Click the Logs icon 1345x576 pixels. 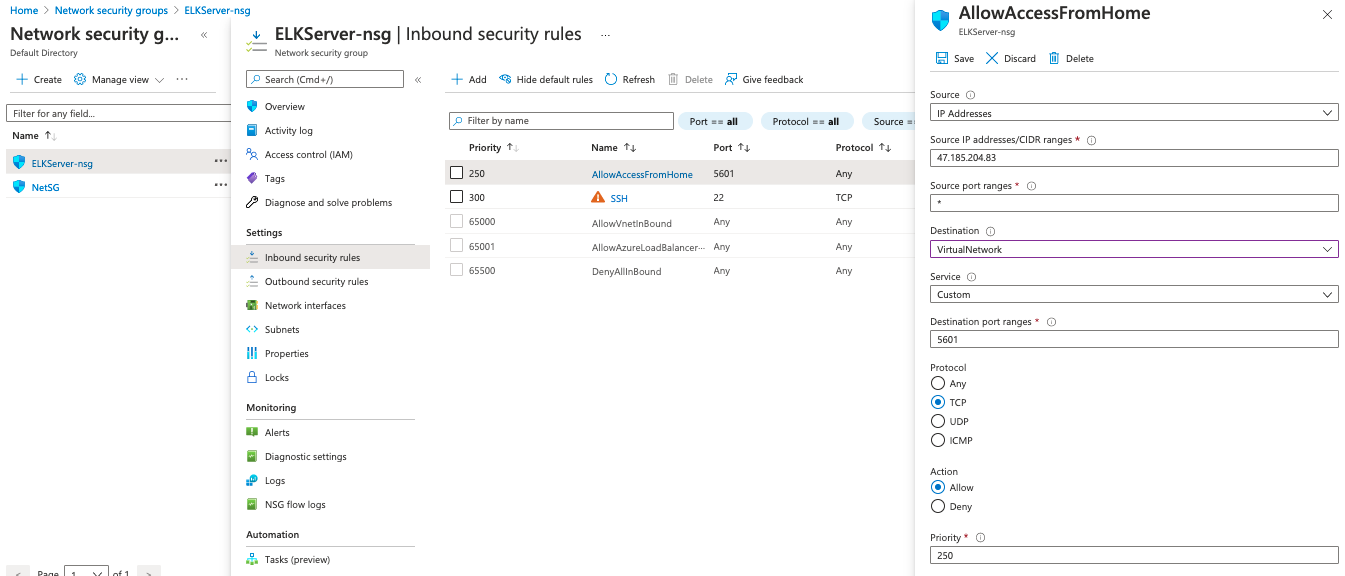point(252,480)
